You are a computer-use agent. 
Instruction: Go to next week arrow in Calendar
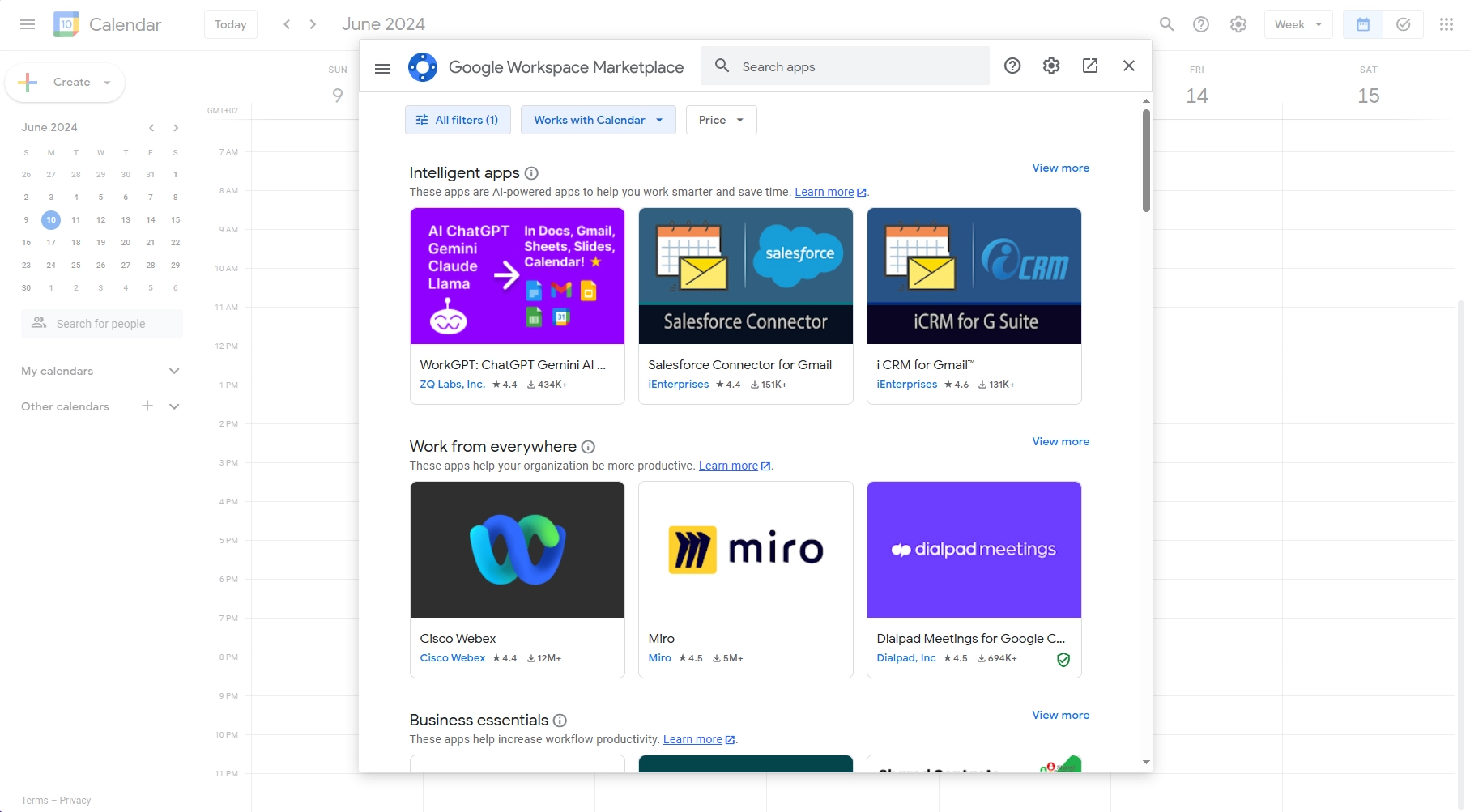pyautogui.click(x=313, y=24)
